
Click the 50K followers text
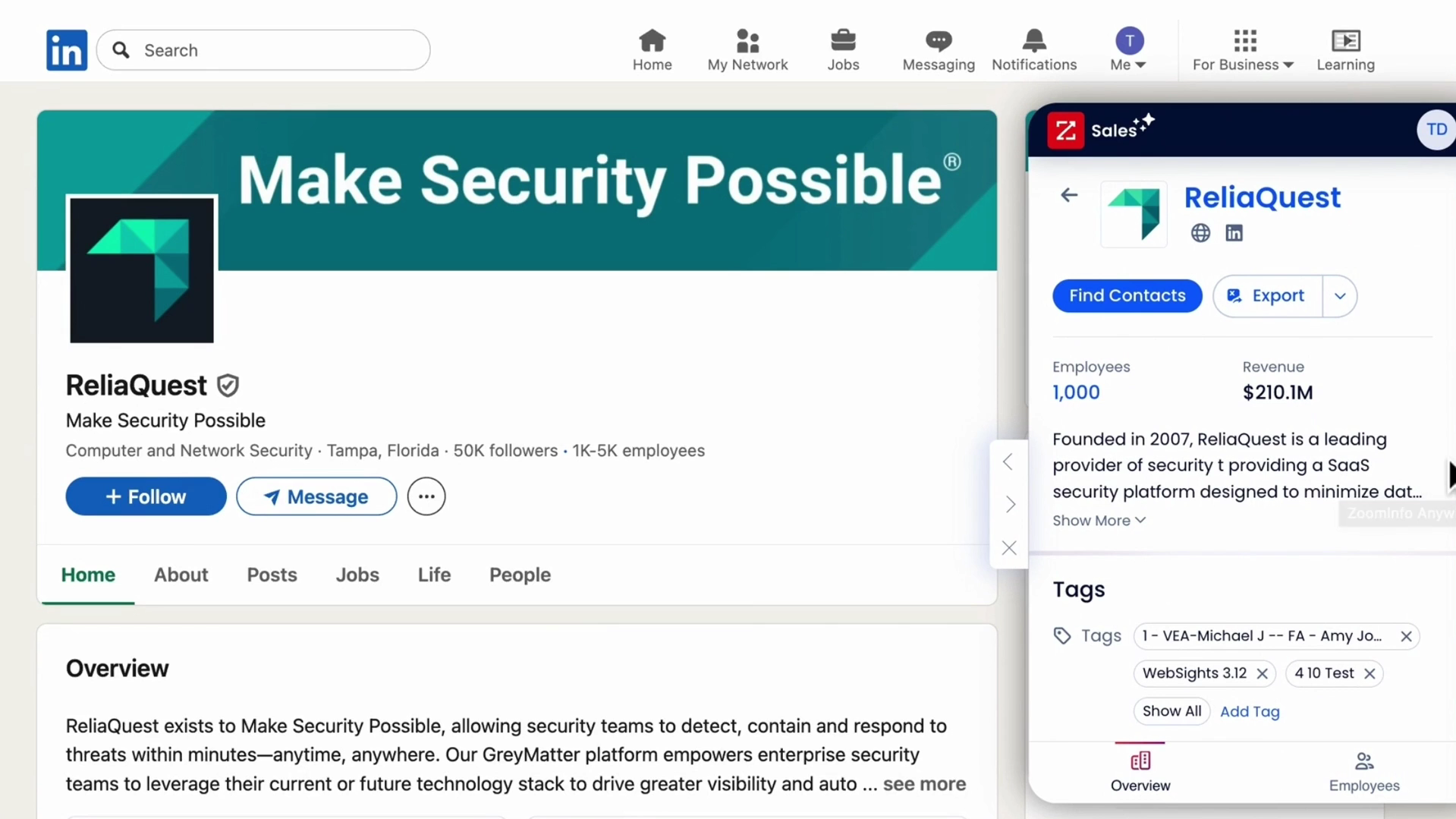[x=505, y=451]
